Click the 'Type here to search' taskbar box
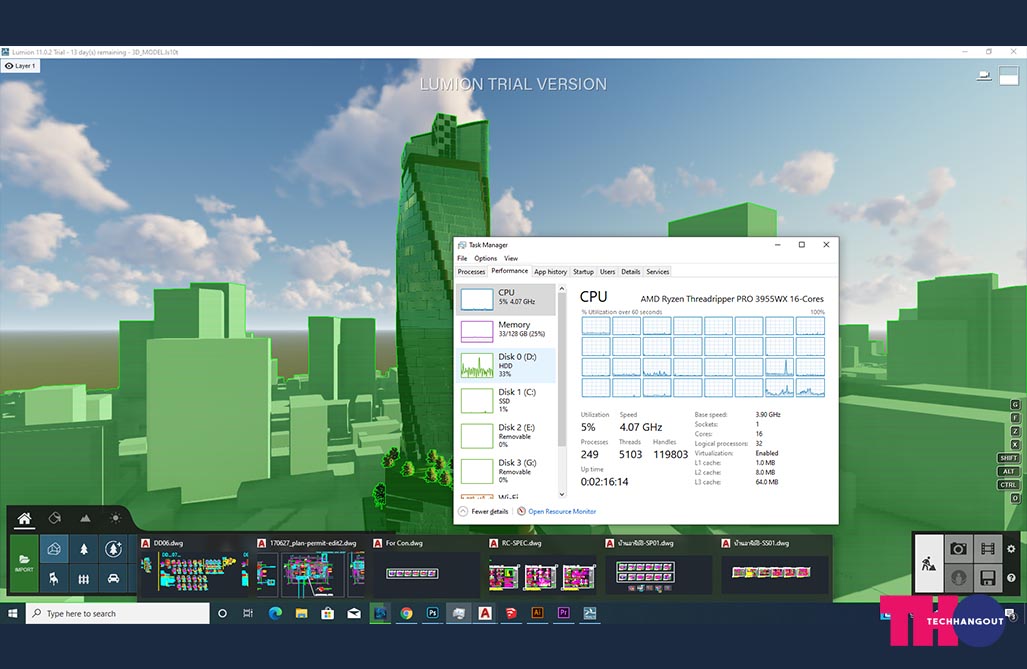Viewport: 1027px width, 669px height. click(118, 613)
